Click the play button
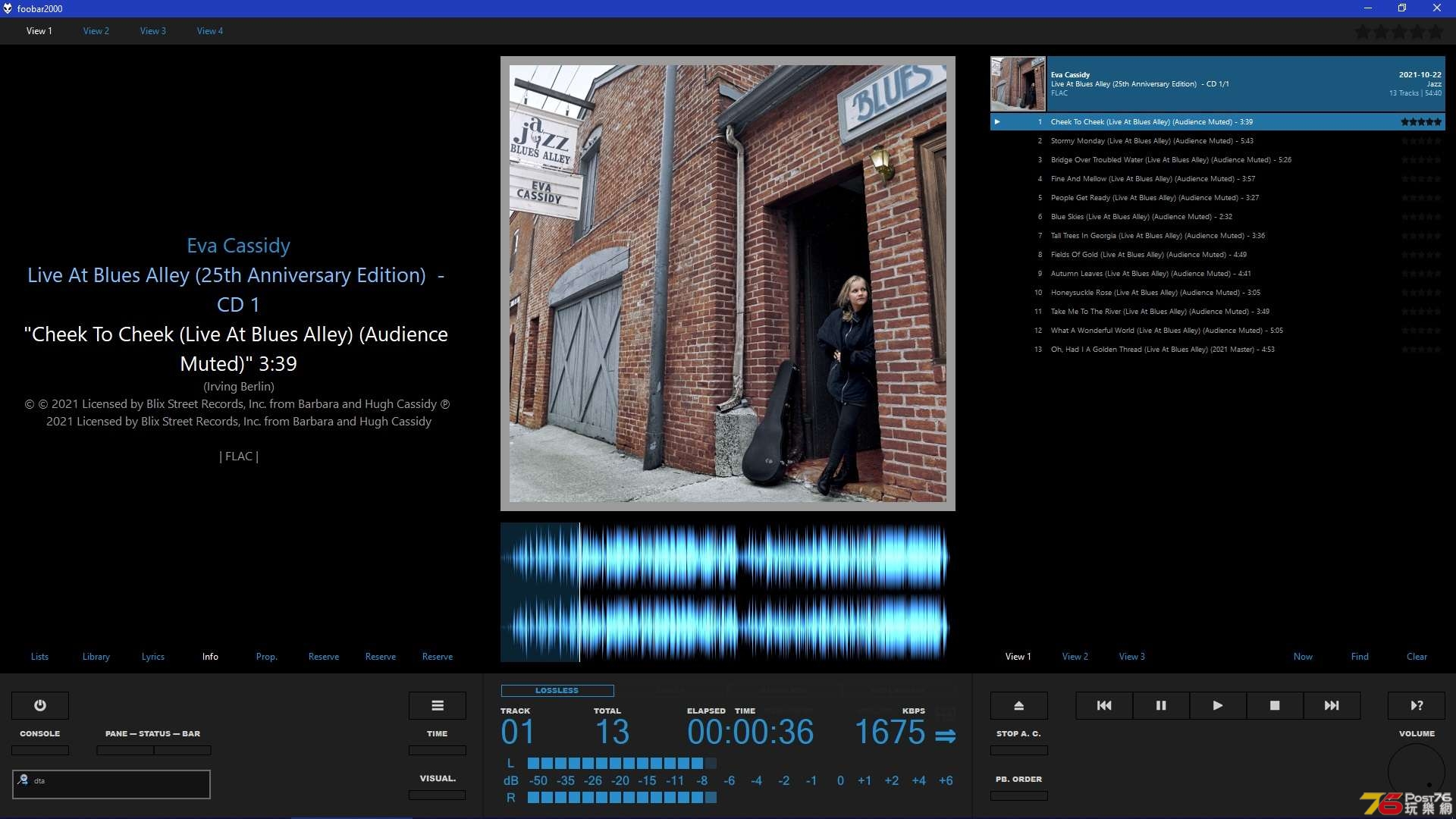Image resolution: width=1456 pixels, height=819 pixels. point(1218,705)
